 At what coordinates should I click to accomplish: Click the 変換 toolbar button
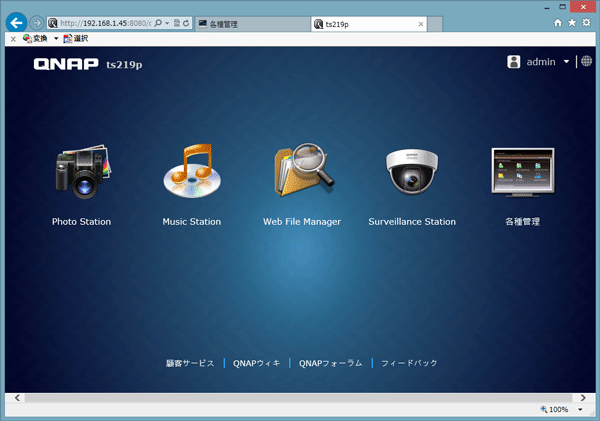(x=35, y=38)
